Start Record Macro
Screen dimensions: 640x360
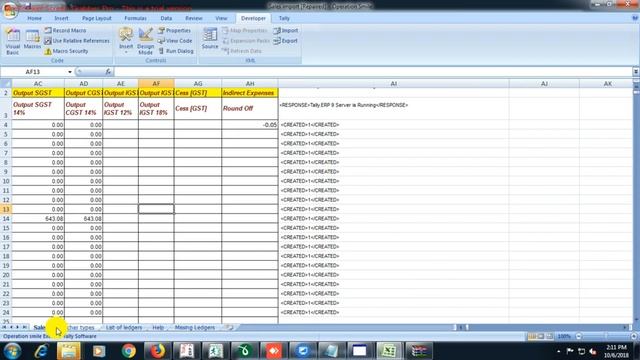coord(65,31)
